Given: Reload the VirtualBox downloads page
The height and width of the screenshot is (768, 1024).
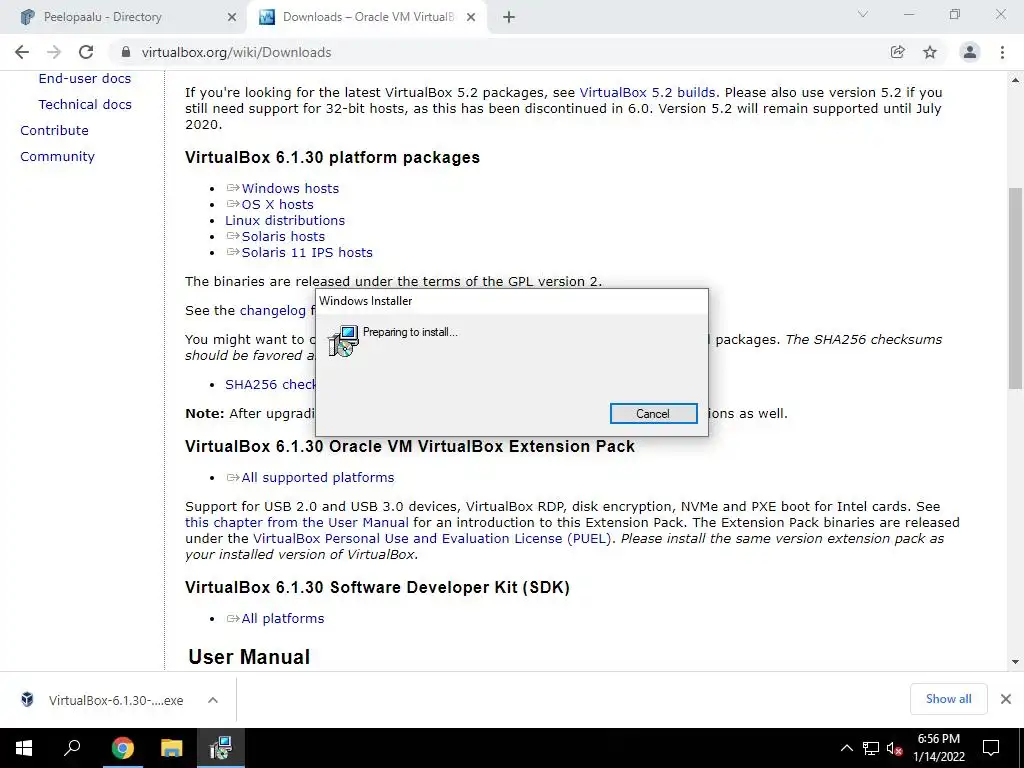Looking at the screenshot, I should click(x=86, y=52).
